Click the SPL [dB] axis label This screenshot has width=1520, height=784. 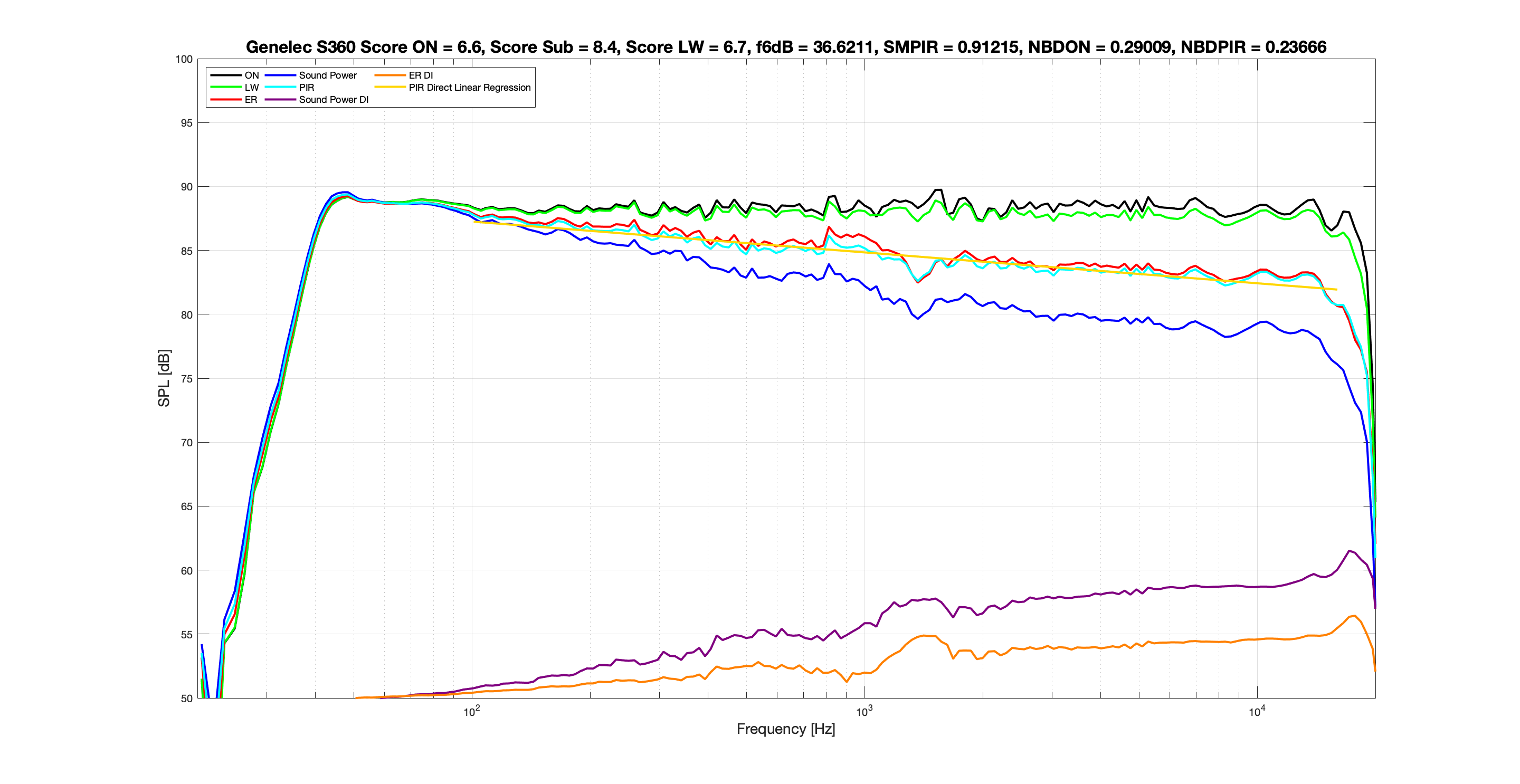164,378
